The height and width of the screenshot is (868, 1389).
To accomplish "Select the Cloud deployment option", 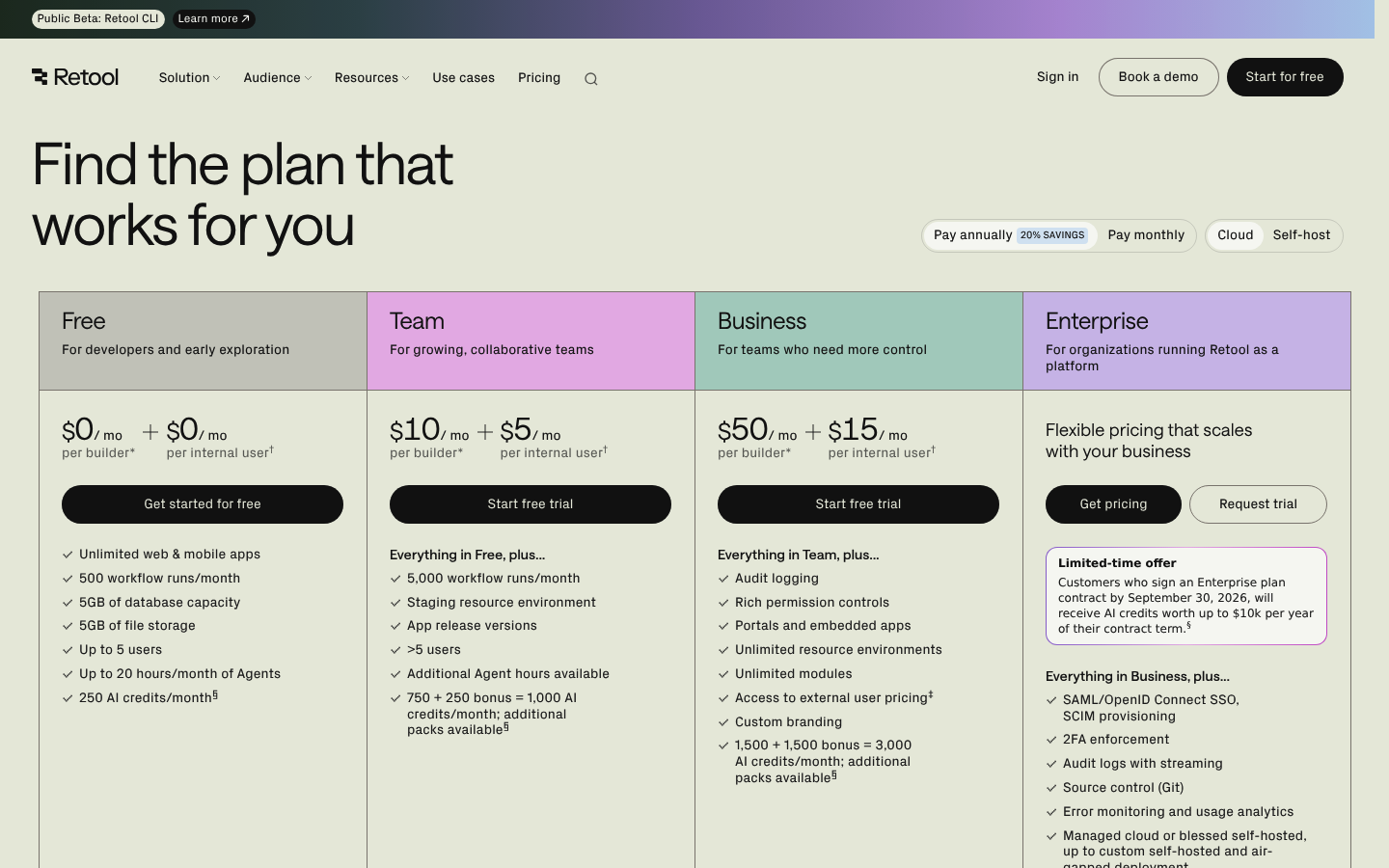I will tap(1236, 235).
